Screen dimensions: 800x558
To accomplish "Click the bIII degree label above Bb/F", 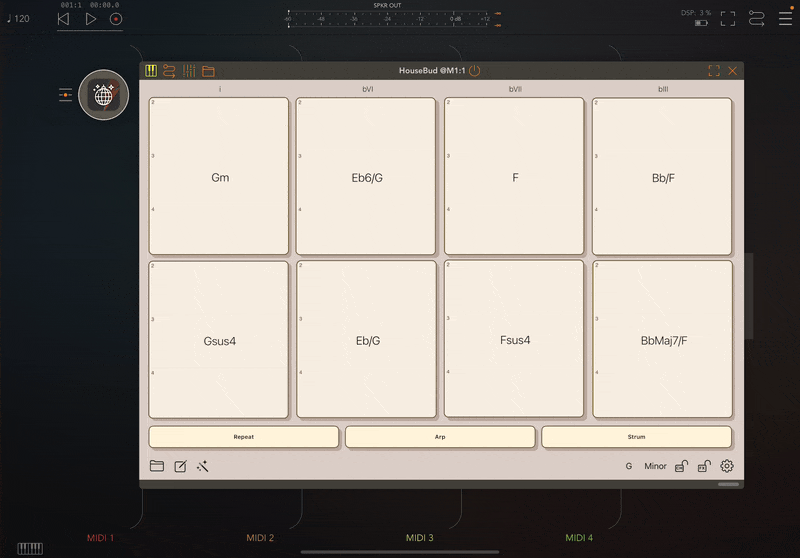I will click(663, 89).
